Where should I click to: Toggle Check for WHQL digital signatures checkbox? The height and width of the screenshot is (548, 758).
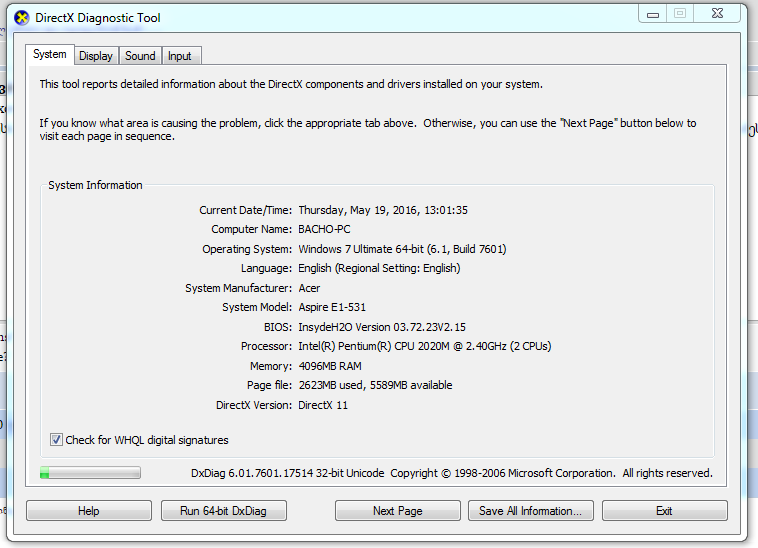(x=56, y=440)
